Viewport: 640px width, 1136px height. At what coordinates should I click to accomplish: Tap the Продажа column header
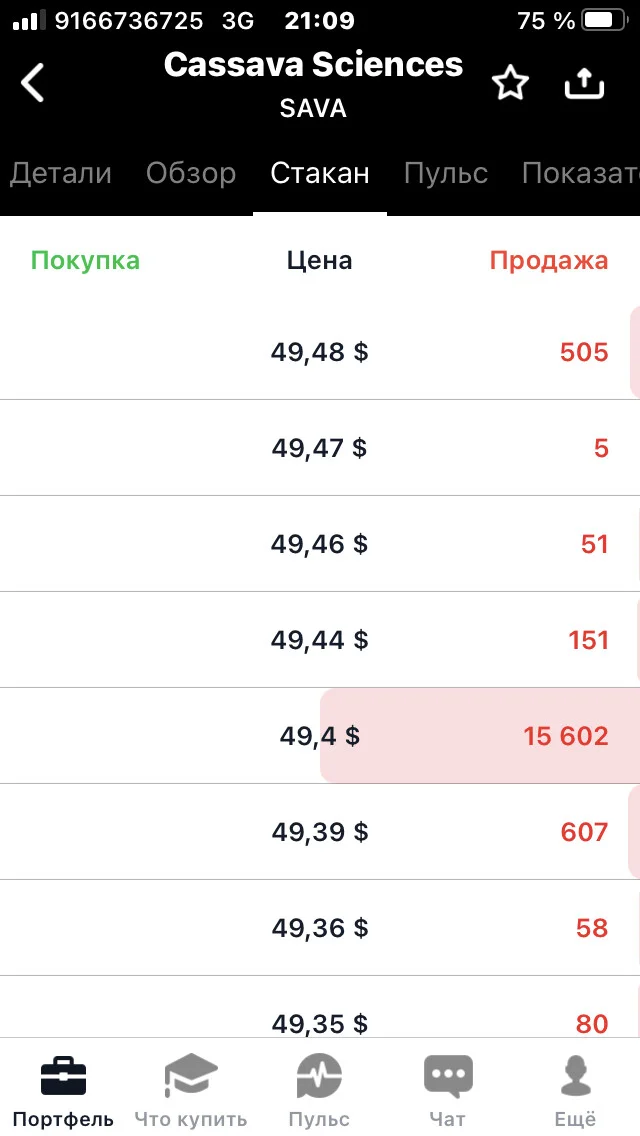[x=549, y=260]
